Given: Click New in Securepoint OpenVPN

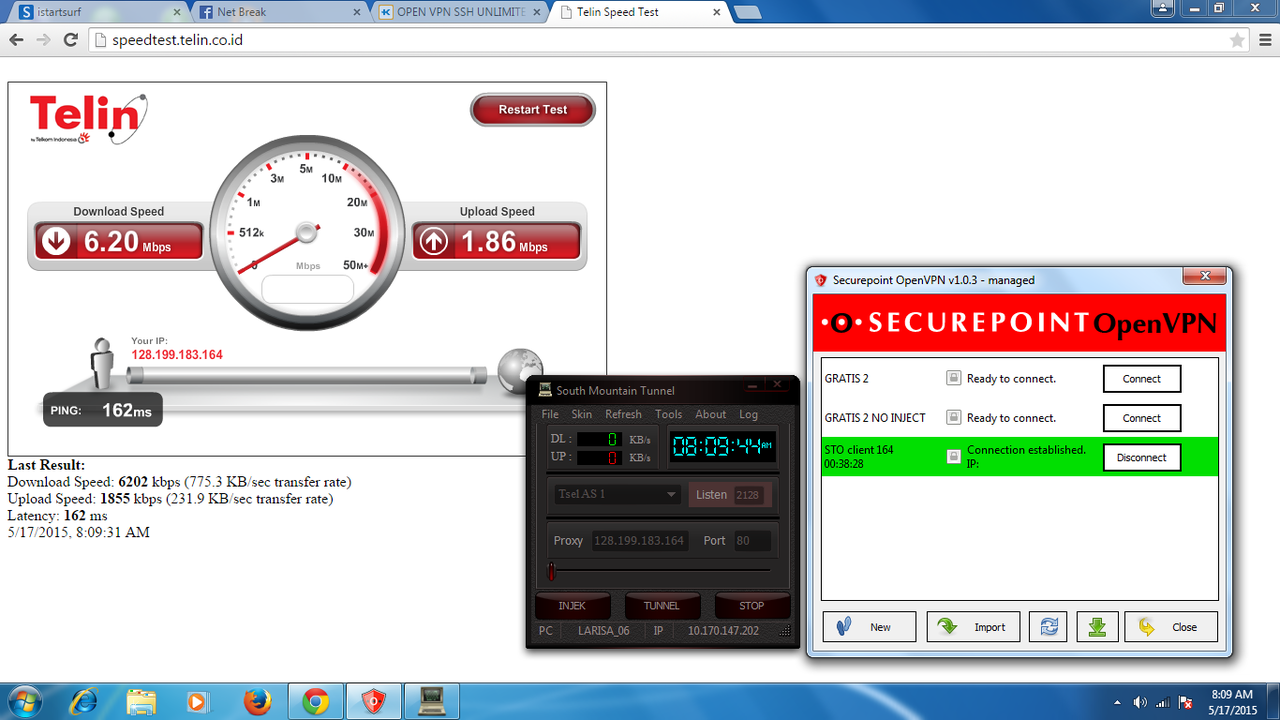Looking at the screenshot, I should pyautogui.click(x=870, y=627).
